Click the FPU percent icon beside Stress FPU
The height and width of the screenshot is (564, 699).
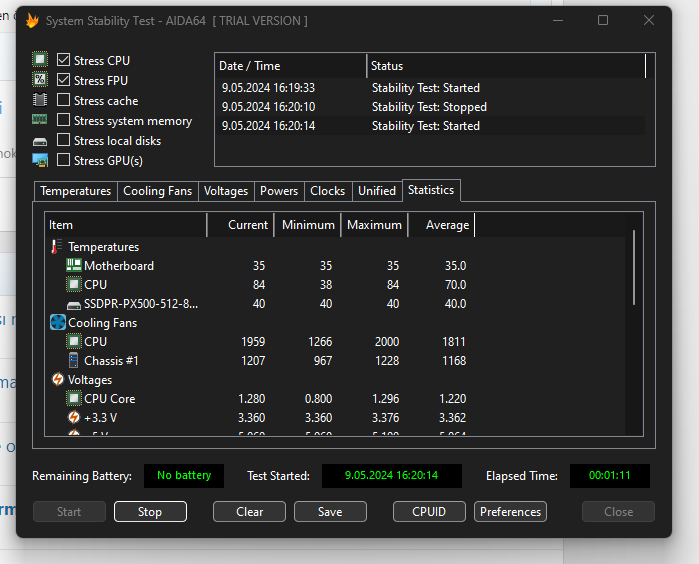(x=40, y=79)
